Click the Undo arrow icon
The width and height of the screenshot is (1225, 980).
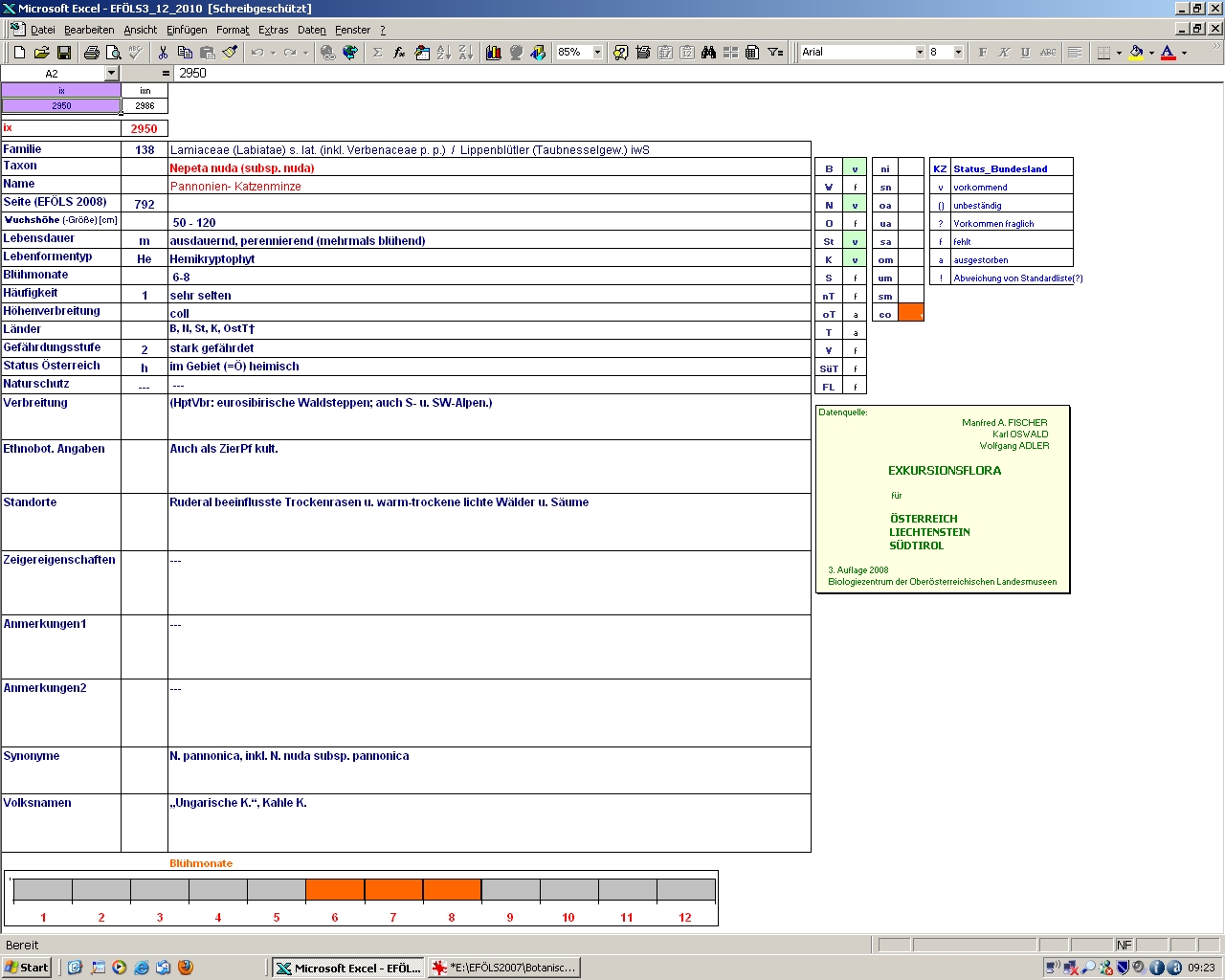(256, 53)
